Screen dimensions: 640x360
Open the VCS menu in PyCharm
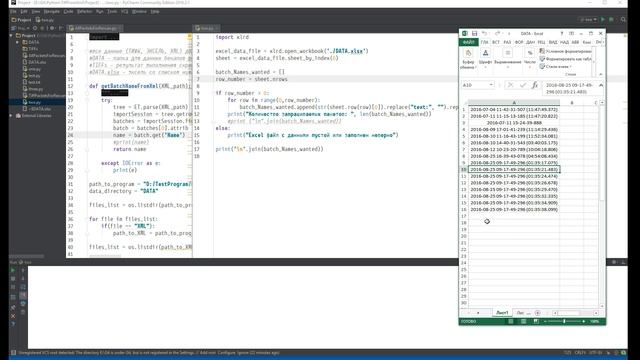click(124, 11)
